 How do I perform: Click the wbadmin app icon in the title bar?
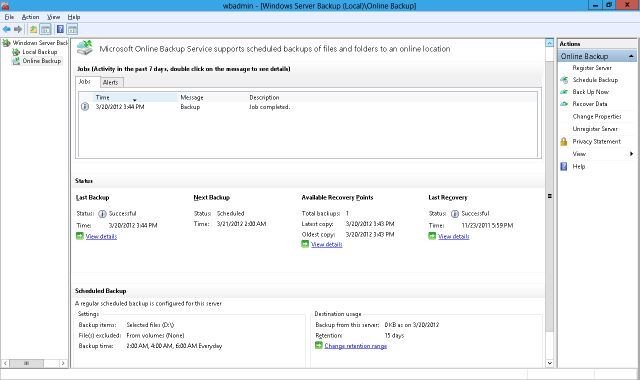click(5, 6)
